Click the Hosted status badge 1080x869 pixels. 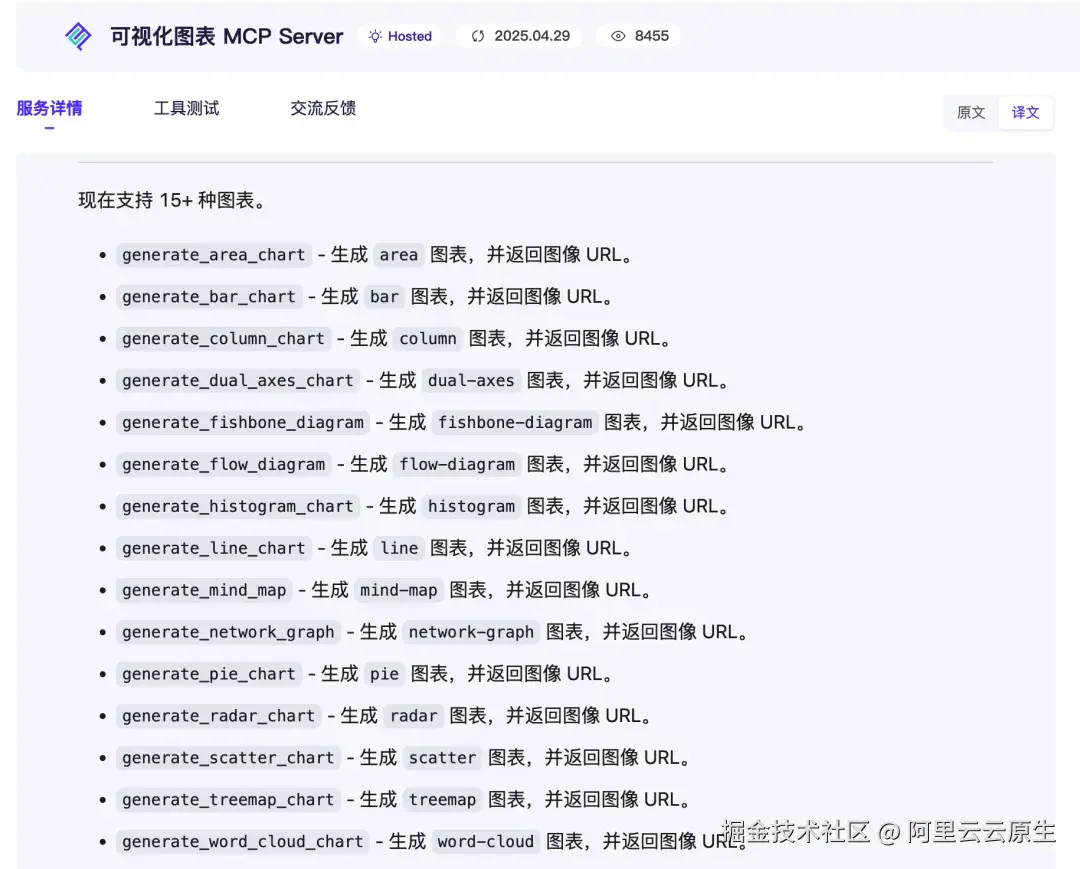point(399,36)
